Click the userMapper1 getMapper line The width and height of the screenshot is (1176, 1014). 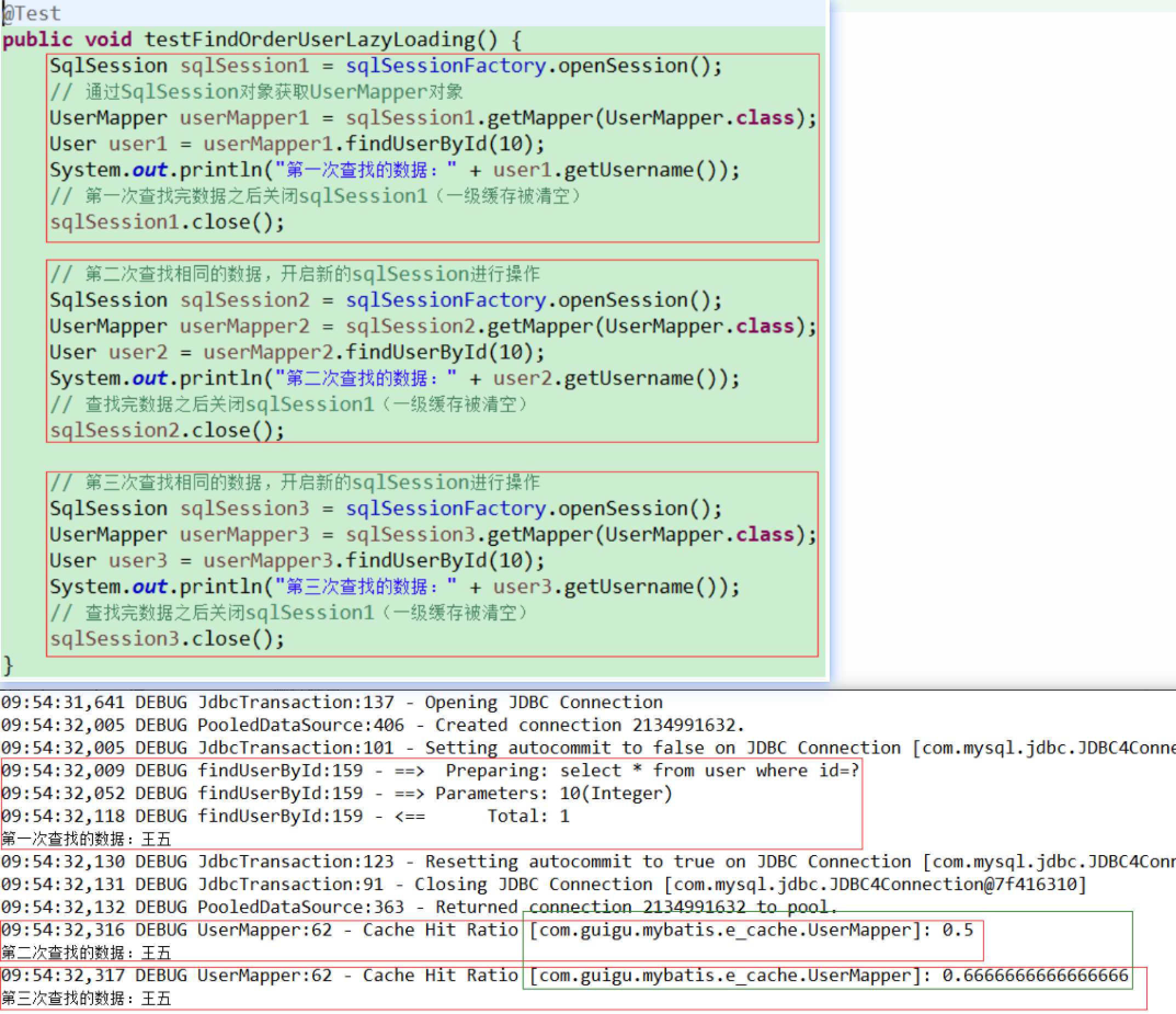432,118
